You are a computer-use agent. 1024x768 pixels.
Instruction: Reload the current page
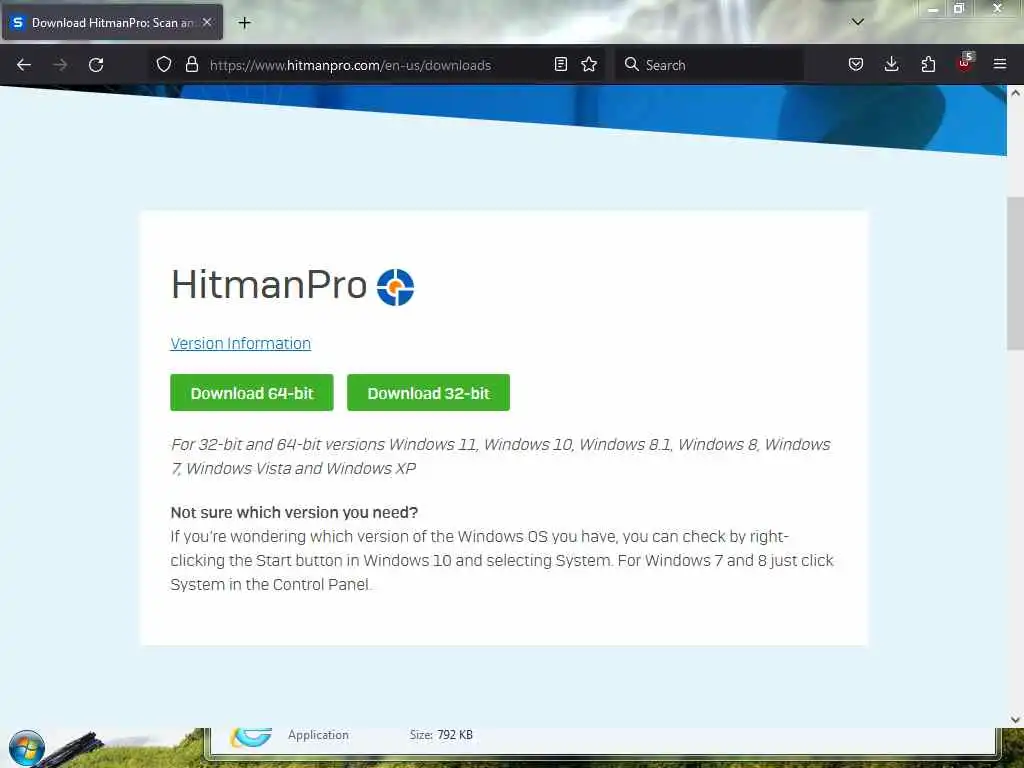pos(96,65)
